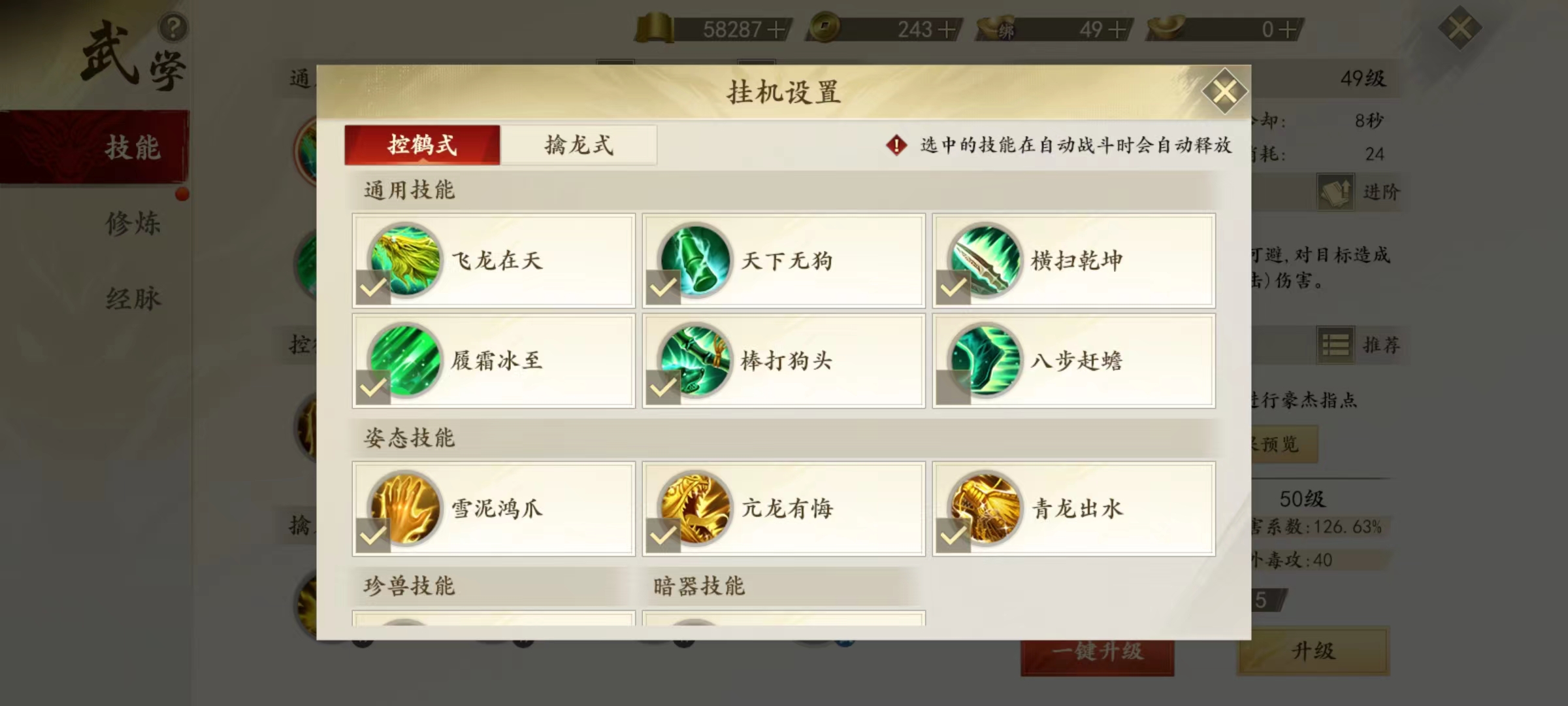The image size is (1568, 706).
Task: Choose the 履霜冰至 skill icon
Action: (x=405, y=360)
